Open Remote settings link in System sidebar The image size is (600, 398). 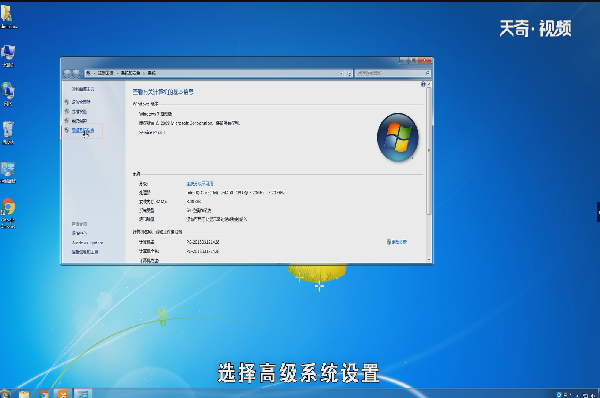tap(79, 111)
